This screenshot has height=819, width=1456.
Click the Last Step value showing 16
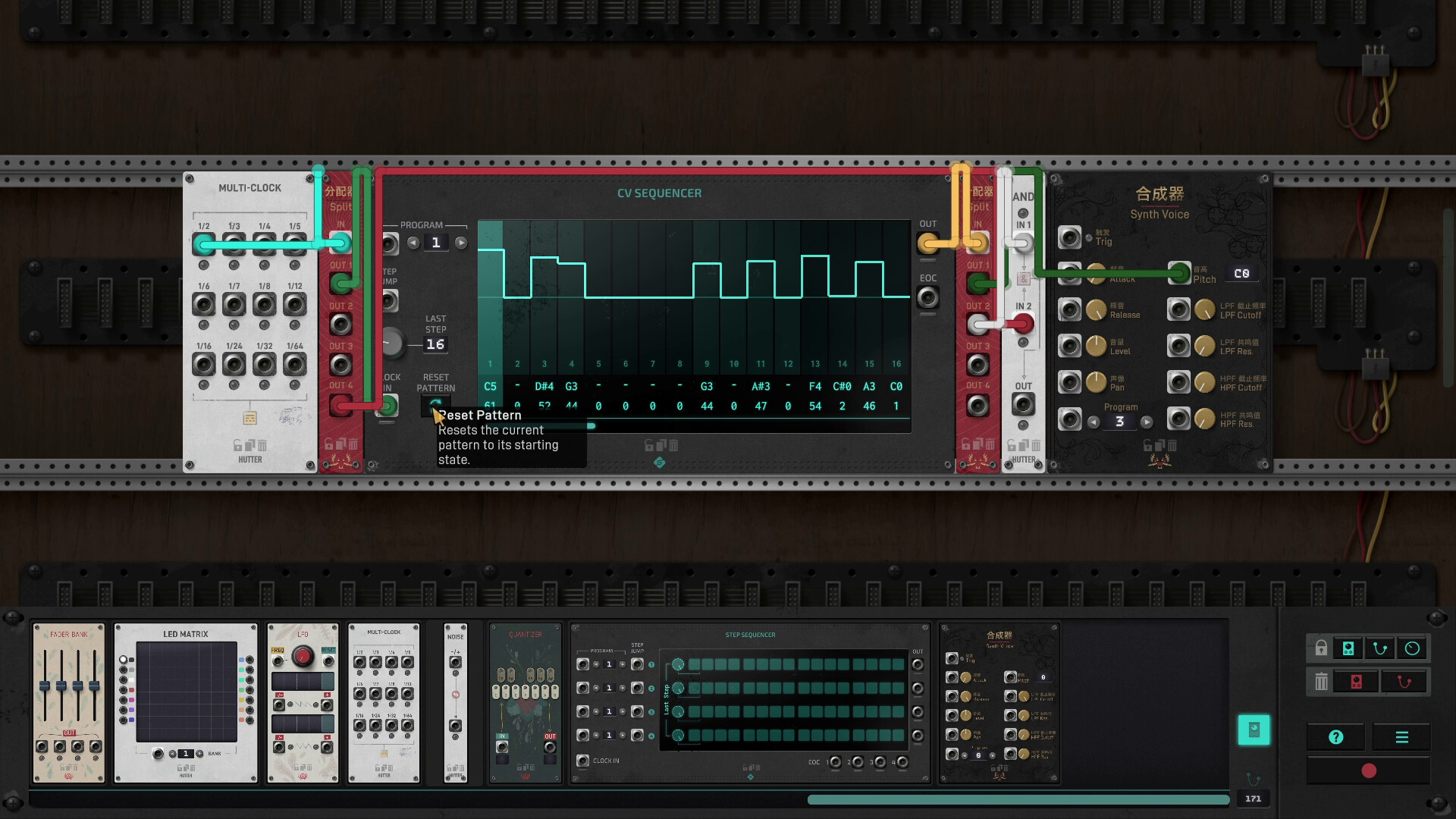click(435, 343)
